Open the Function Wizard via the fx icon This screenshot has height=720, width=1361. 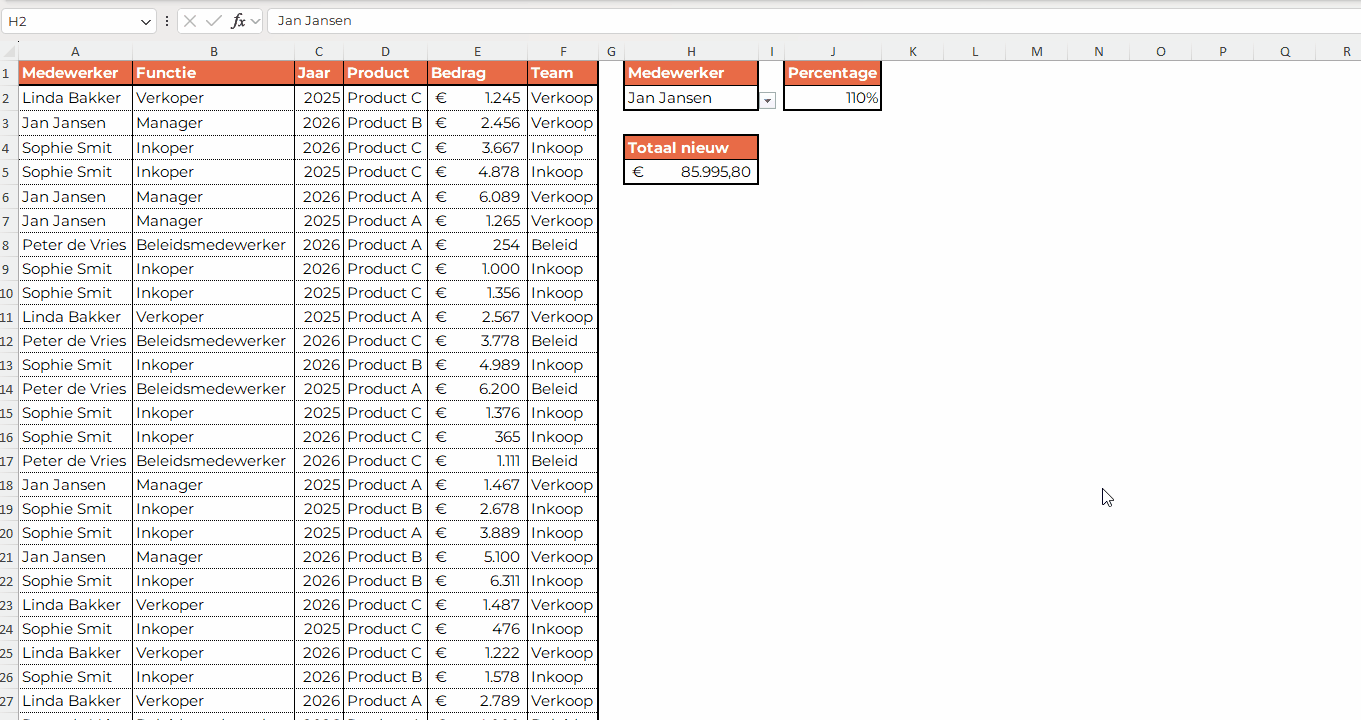(x=239, y=20)
